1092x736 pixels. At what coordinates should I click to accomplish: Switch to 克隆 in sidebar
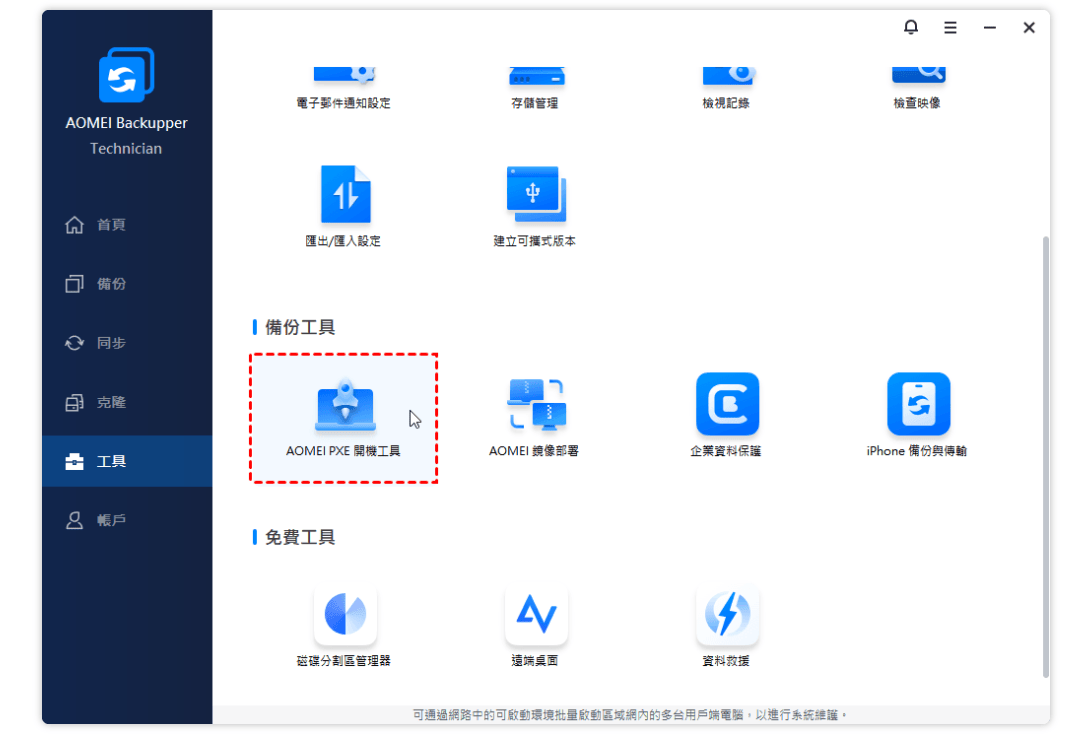[x=127, y=402]
